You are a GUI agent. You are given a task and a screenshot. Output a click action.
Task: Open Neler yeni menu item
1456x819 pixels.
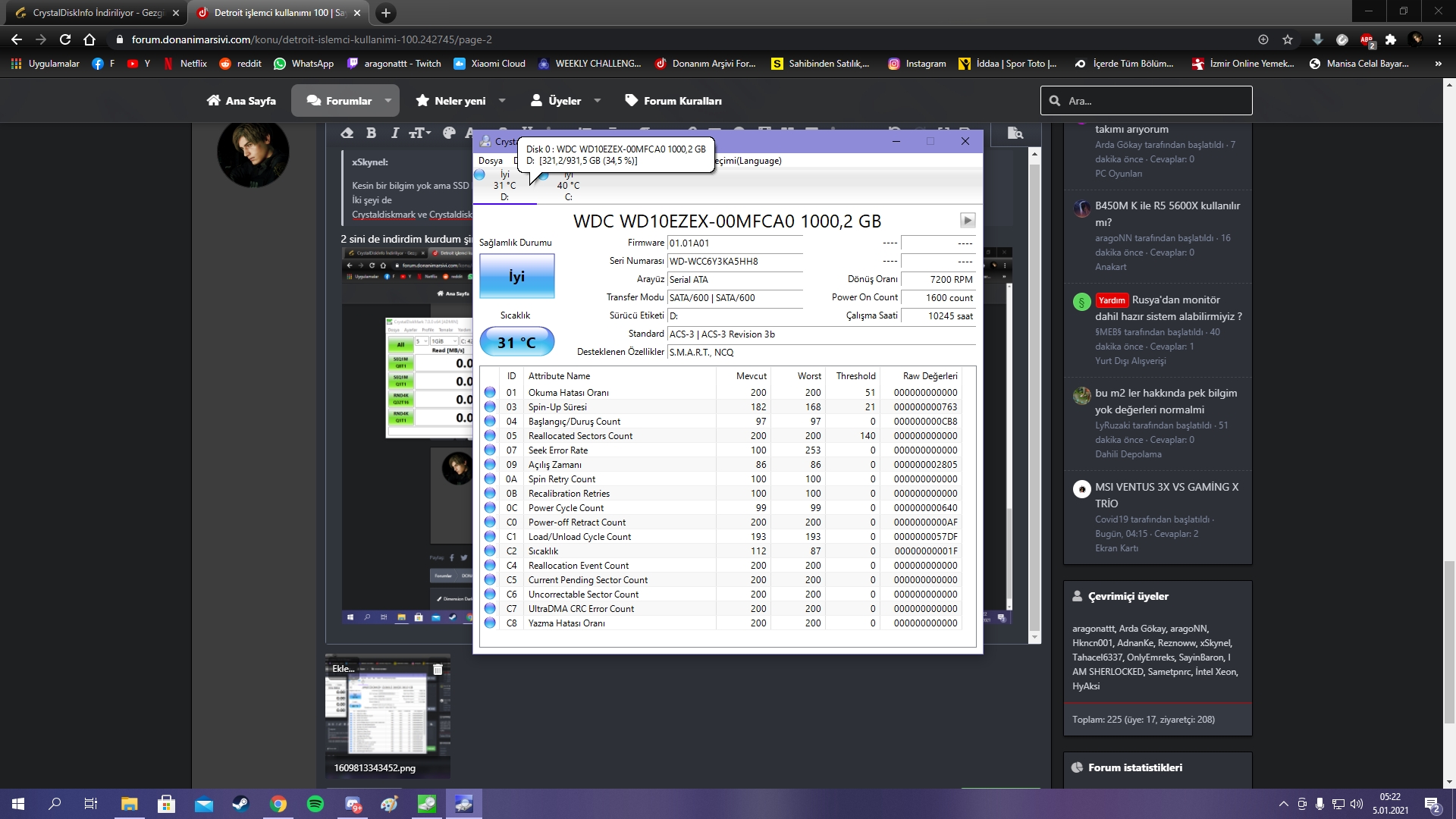pyautogui.click(x=450, y=101)
